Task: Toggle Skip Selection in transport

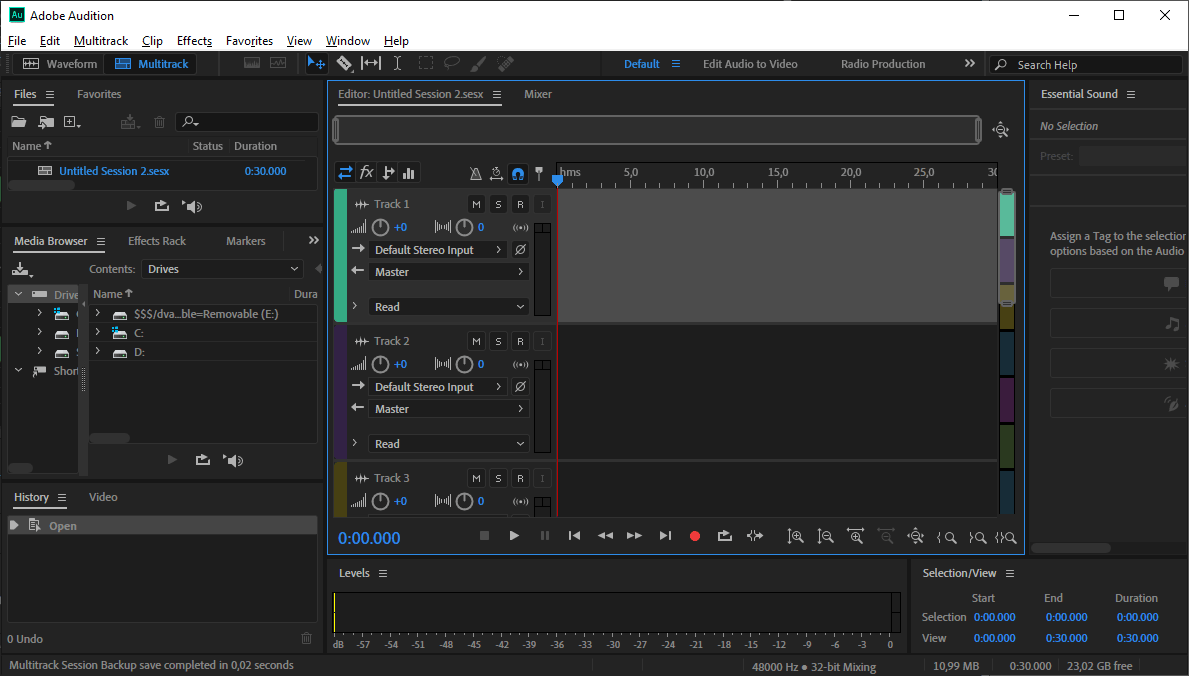Action: point(754,536)
